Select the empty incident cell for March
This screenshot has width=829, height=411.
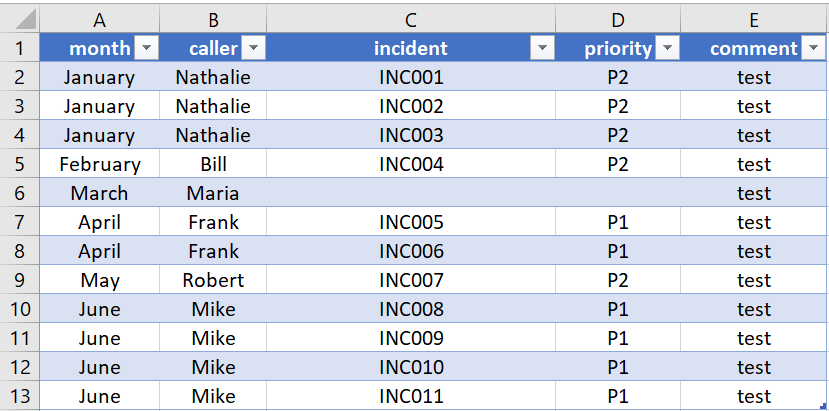pos(411,193)
